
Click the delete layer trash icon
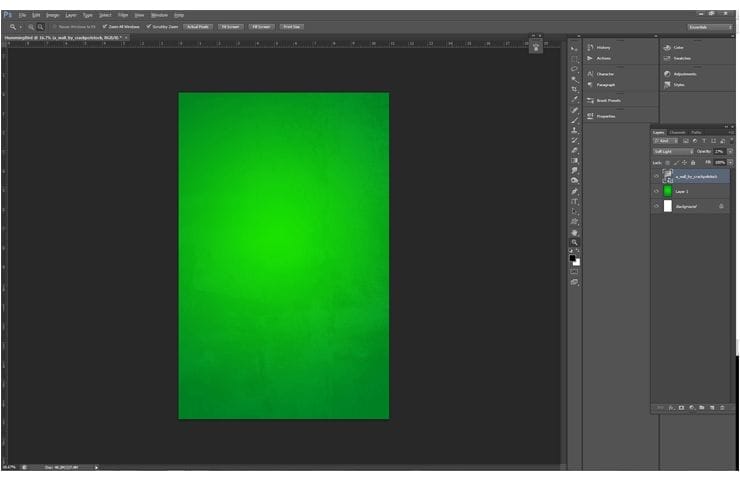[722, 408]
